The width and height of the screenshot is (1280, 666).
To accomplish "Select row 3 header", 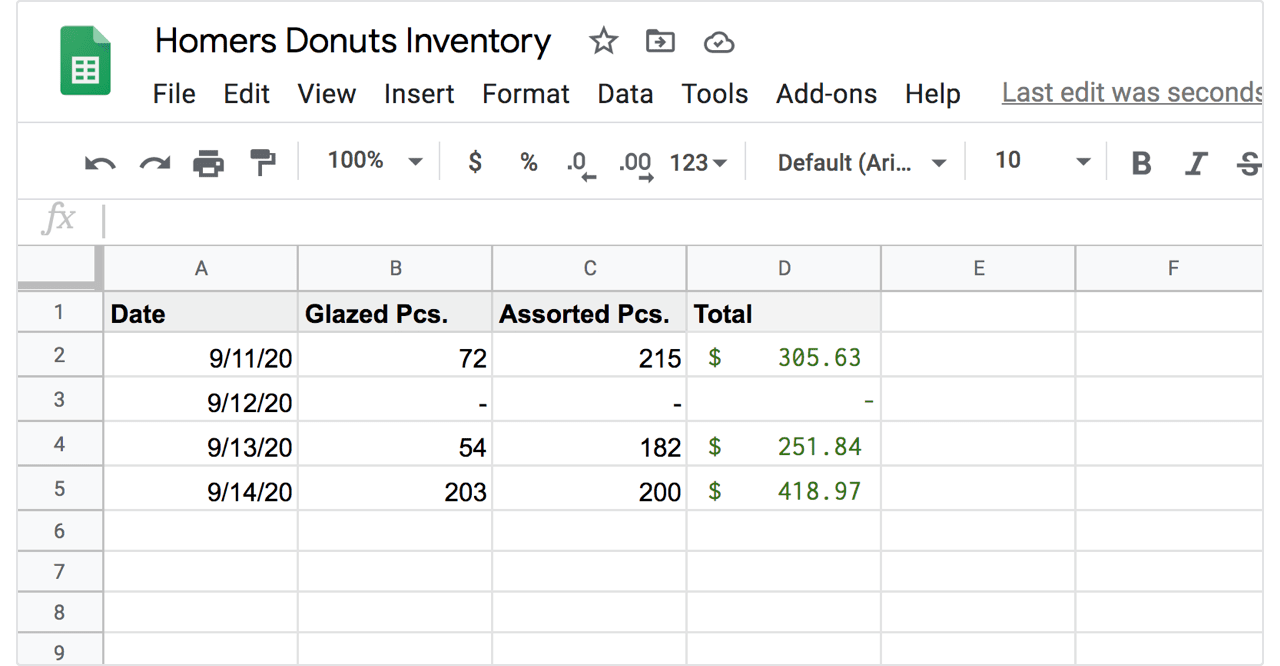I will [x=60, y=400].
